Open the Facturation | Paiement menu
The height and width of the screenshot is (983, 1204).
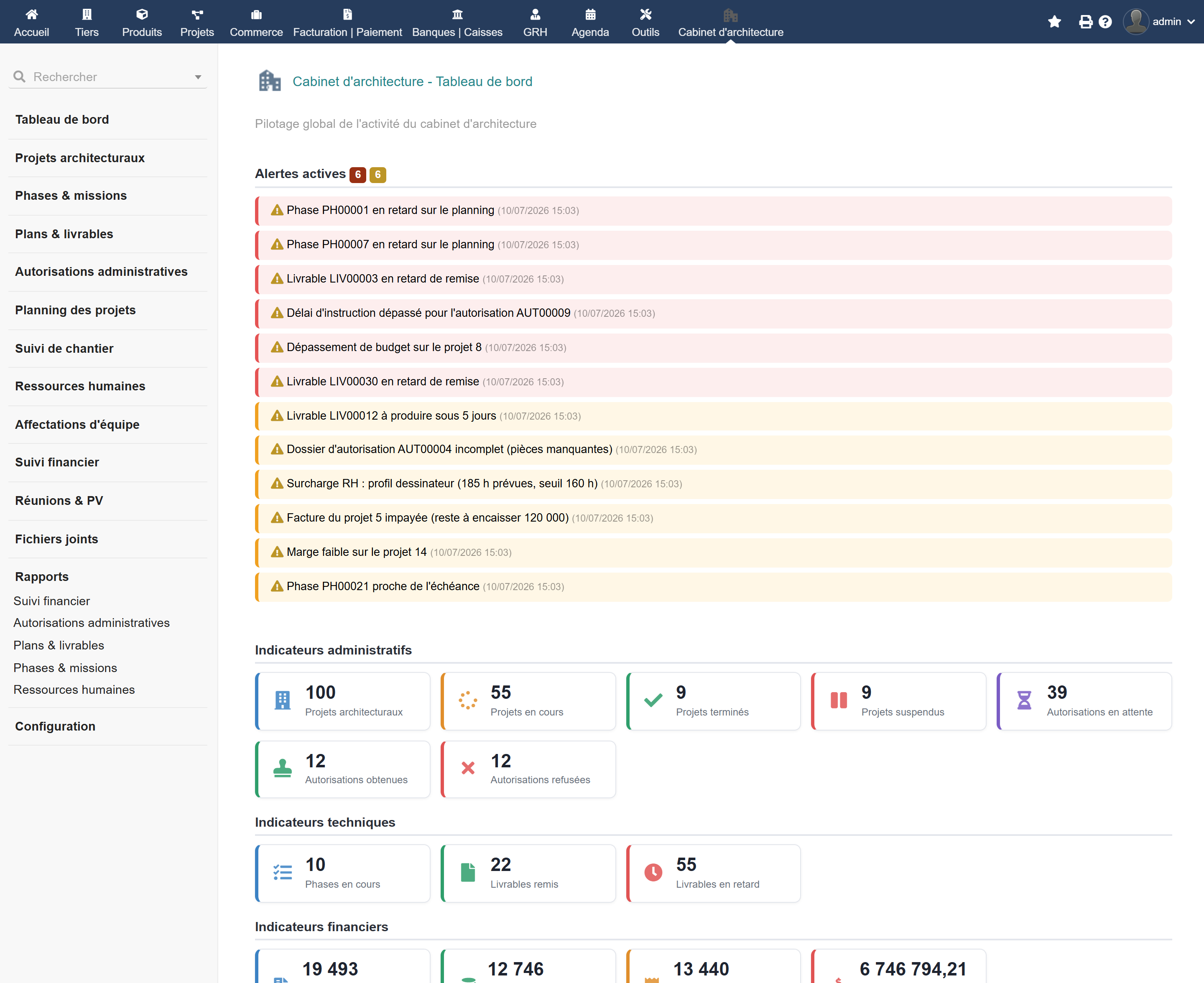click(x=347, y=22)
